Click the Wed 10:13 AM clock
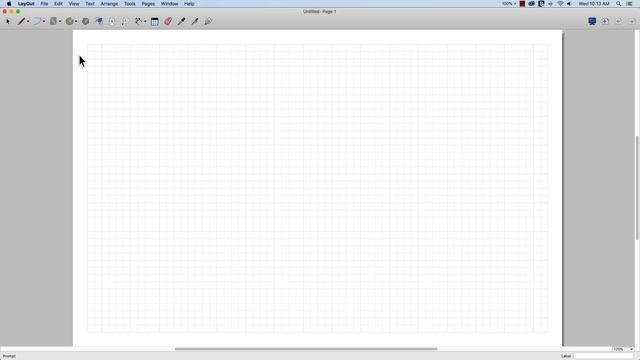Image resolution: width=640 pixels, height=360 pixels. [x=594, y=4]
